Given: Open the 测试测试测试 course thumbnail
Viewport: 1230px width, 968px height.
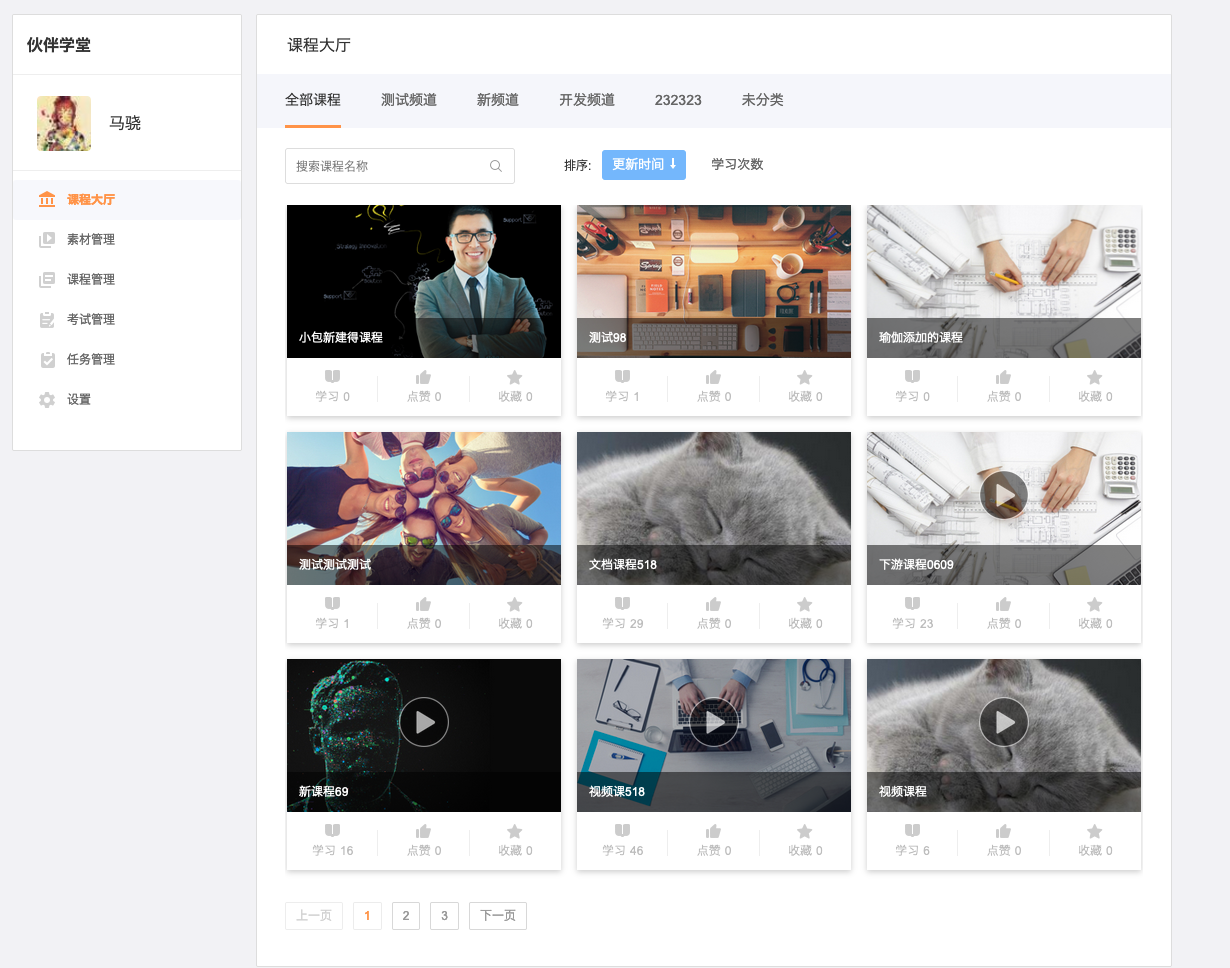Looking at the screenshot, I should tap(424, 508).
